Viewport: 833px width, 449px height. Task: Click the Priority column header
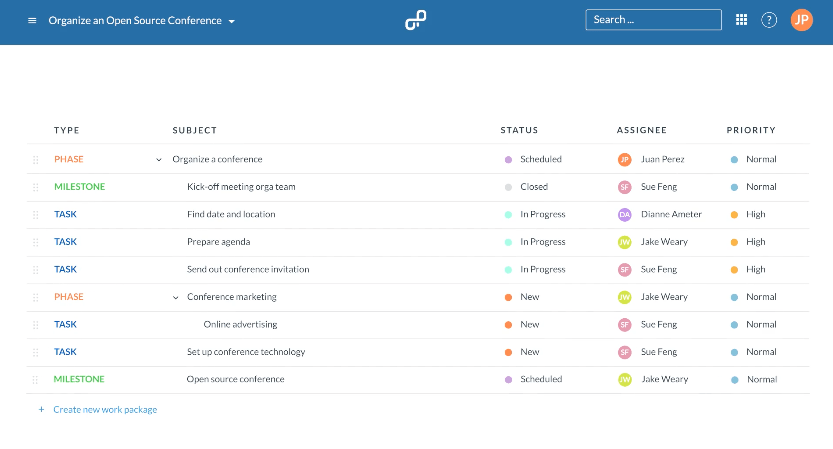[x=751, y=130]
